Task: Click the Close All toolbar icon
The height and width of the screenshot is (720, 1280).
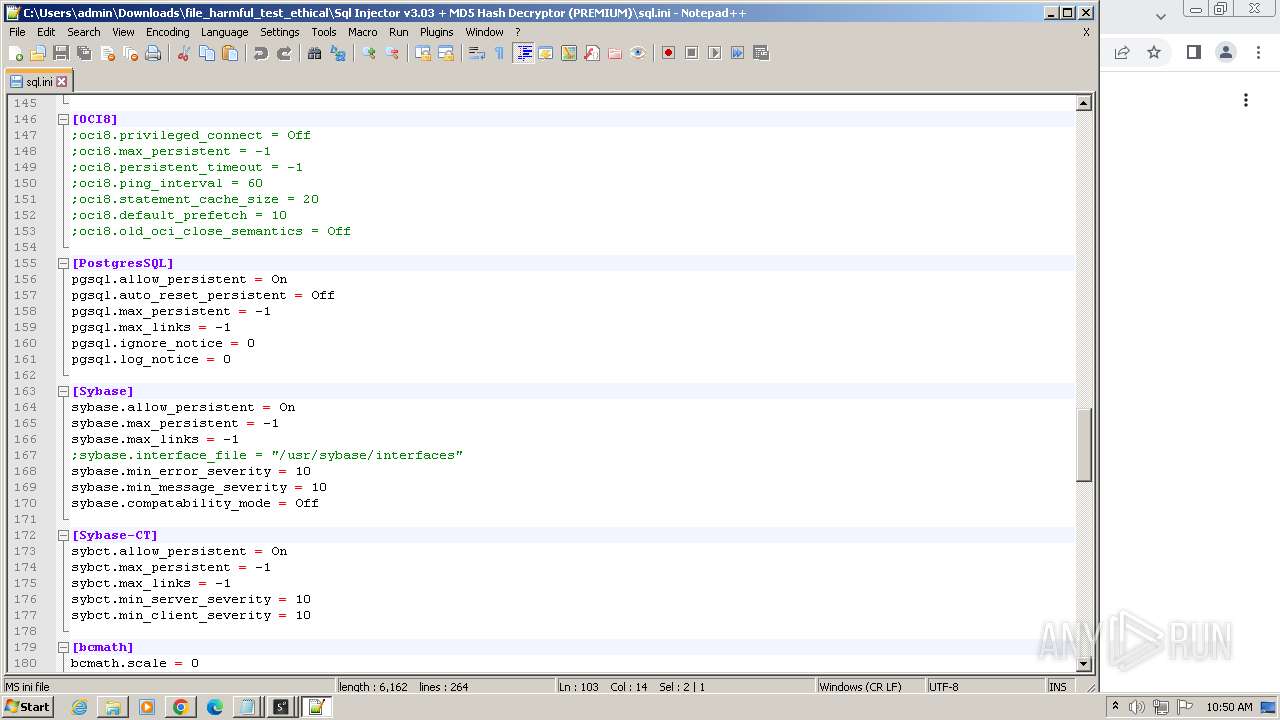Action: pos(130,53)
